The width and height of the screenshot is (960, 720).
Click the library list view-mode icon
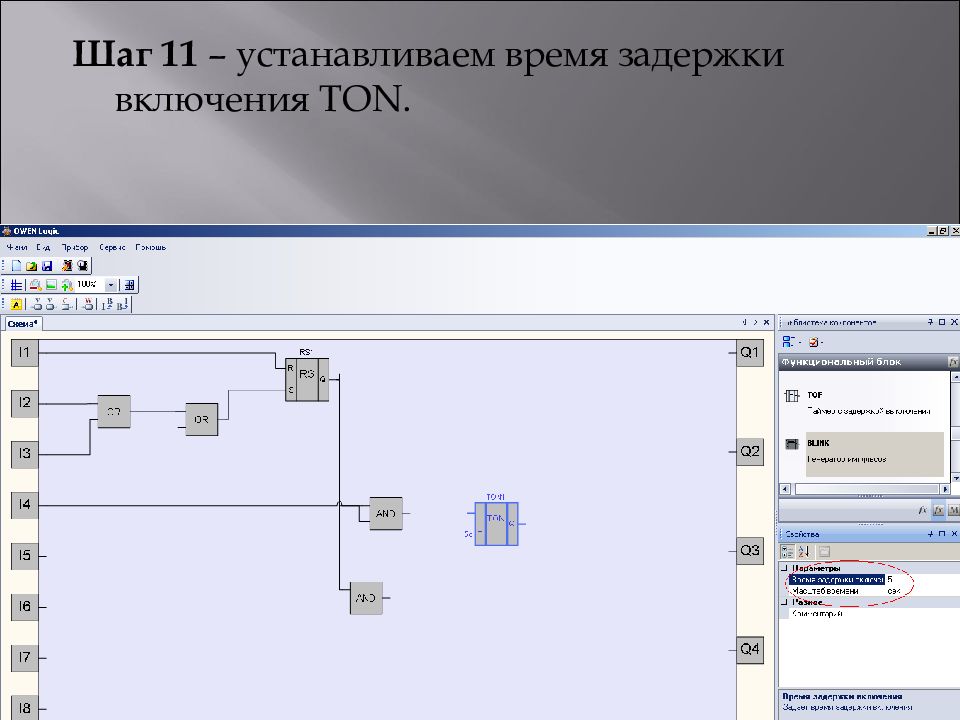pyautogui.click(x=790, y=342)
